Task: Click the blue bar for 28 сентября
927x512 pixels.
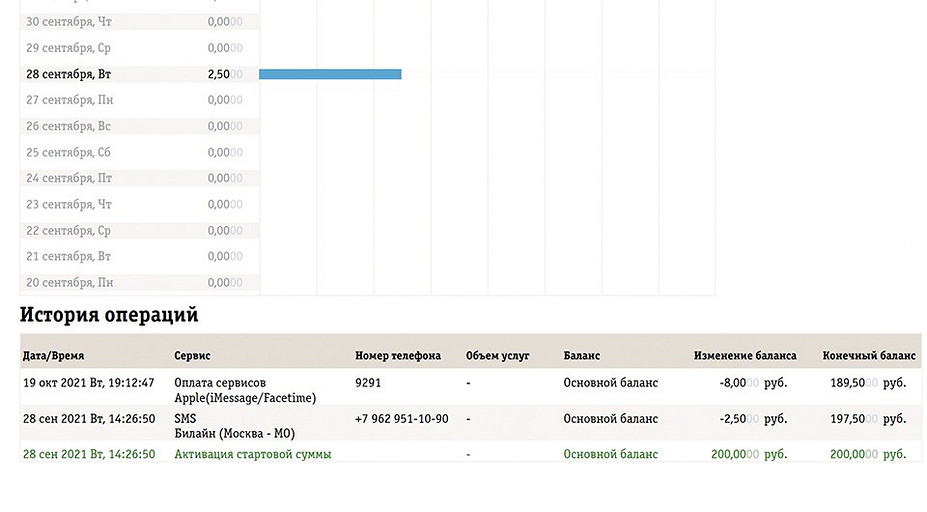Action: (x=330, y=74)
